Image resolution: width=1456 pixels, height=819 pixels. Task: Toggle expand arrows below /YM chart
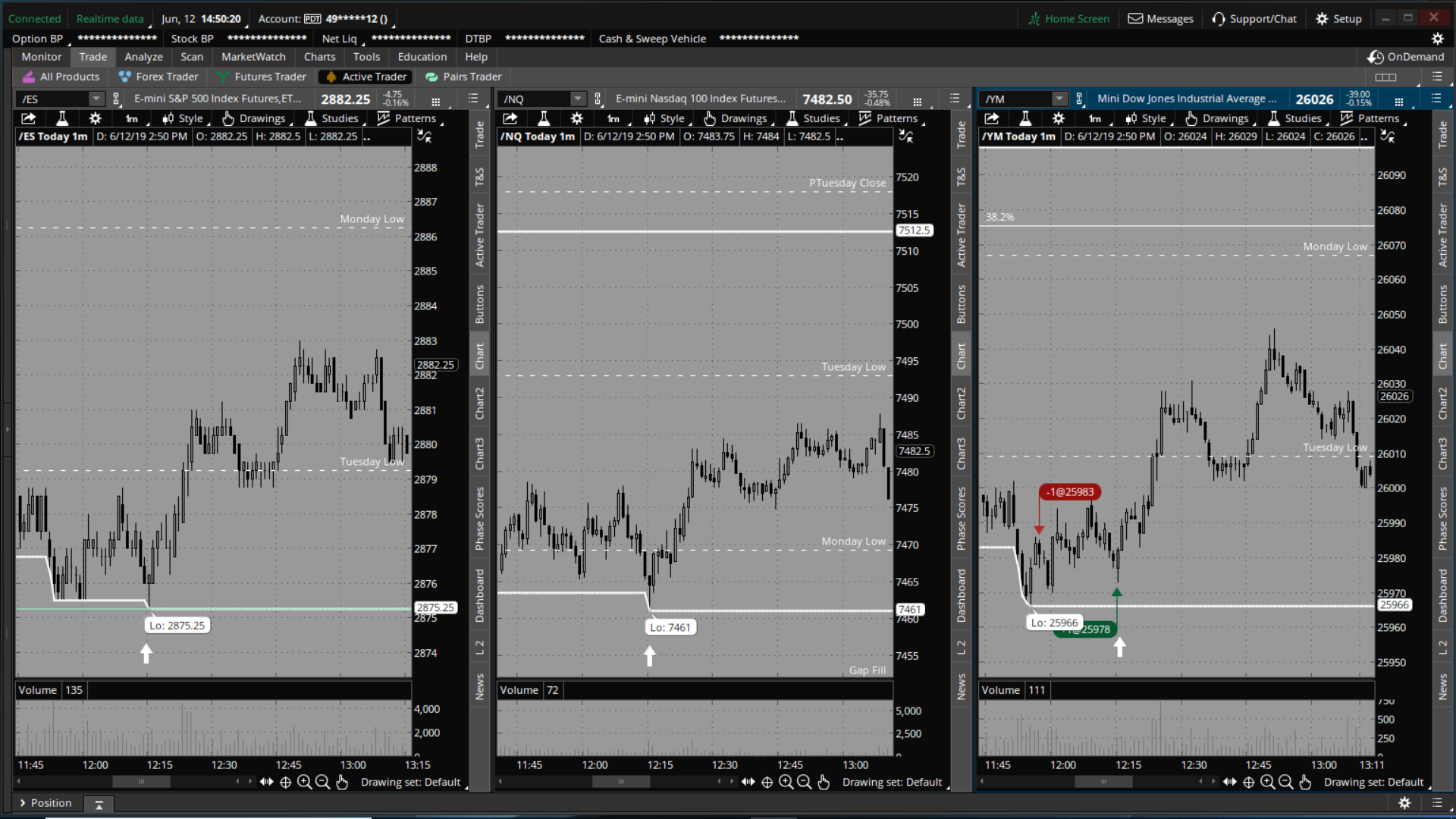1229,782
